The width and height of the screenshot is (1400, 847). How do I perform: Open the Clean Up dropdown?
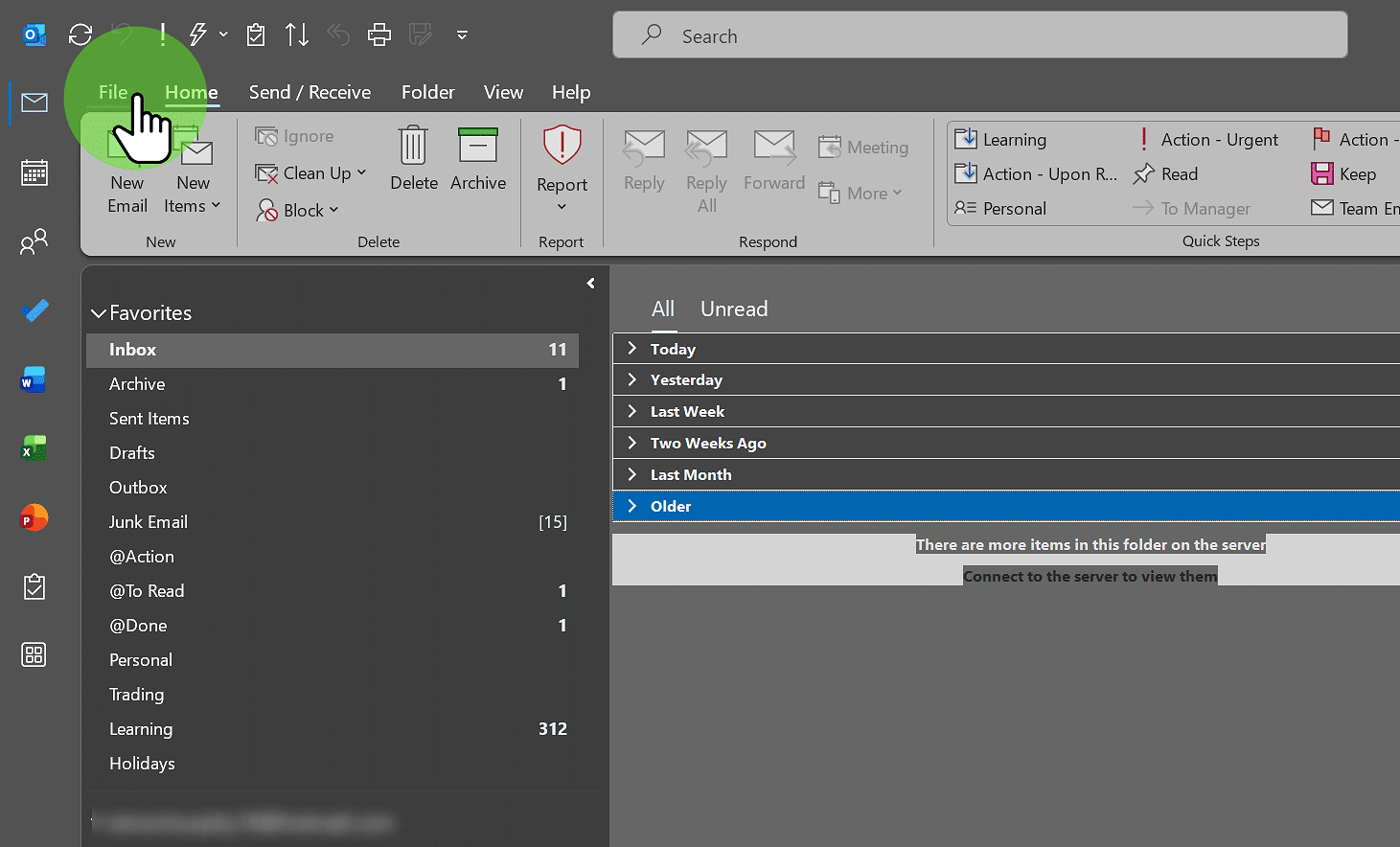[310, 172]
